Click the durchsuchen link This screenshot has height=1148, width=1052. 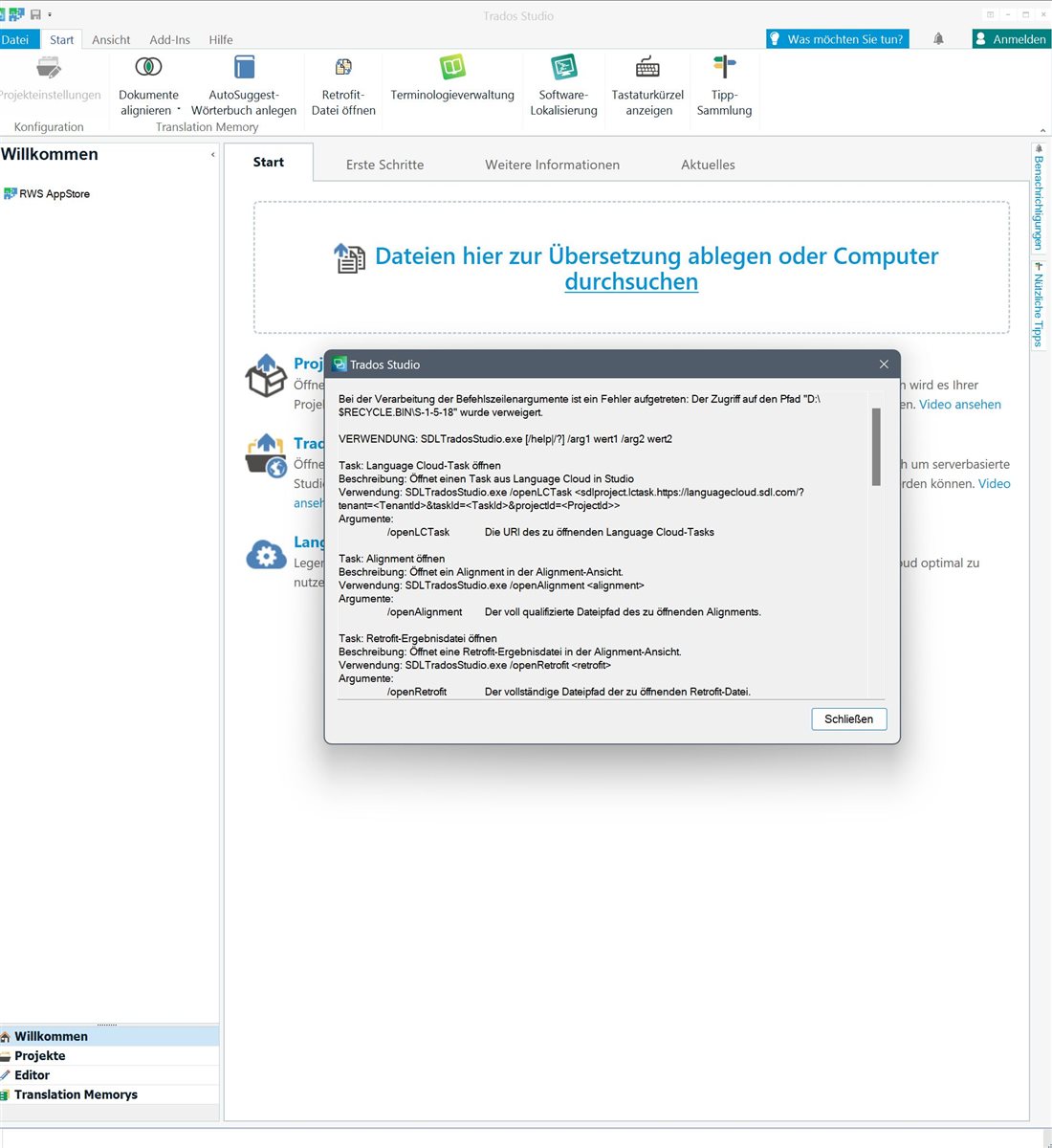click(x=631, y=281)
